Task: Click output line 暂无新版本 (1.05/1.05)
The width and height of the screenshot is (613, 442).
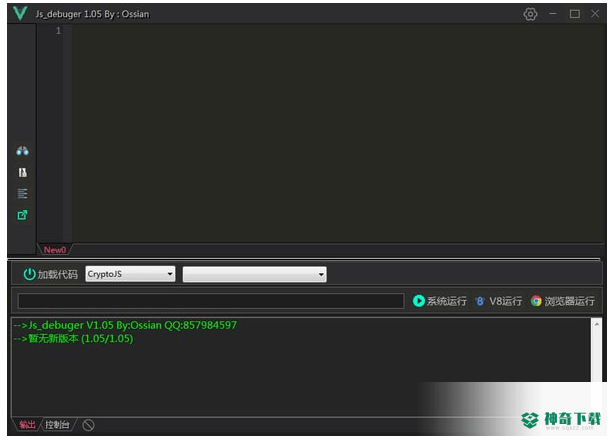Action: tap(73, 338)
